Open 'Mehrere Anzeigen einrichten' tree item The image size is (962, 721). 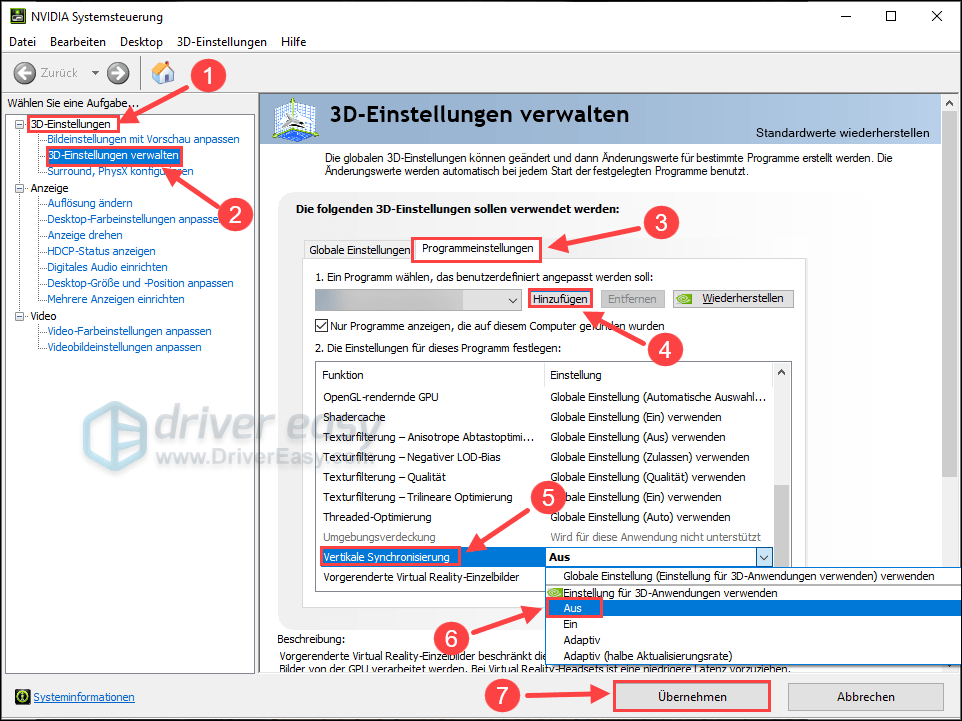pos(116,299)
